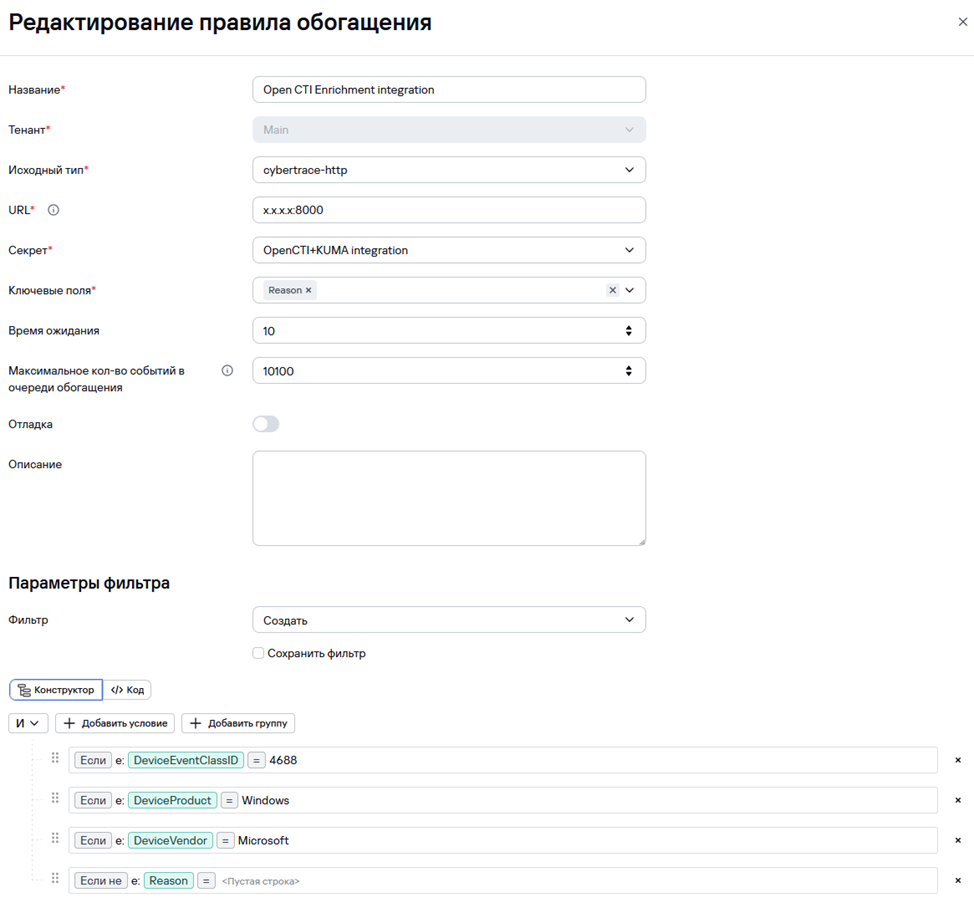The image size is (974, 908).
Task: Toggle the Отладка debug switch
Action: point(266,424)
